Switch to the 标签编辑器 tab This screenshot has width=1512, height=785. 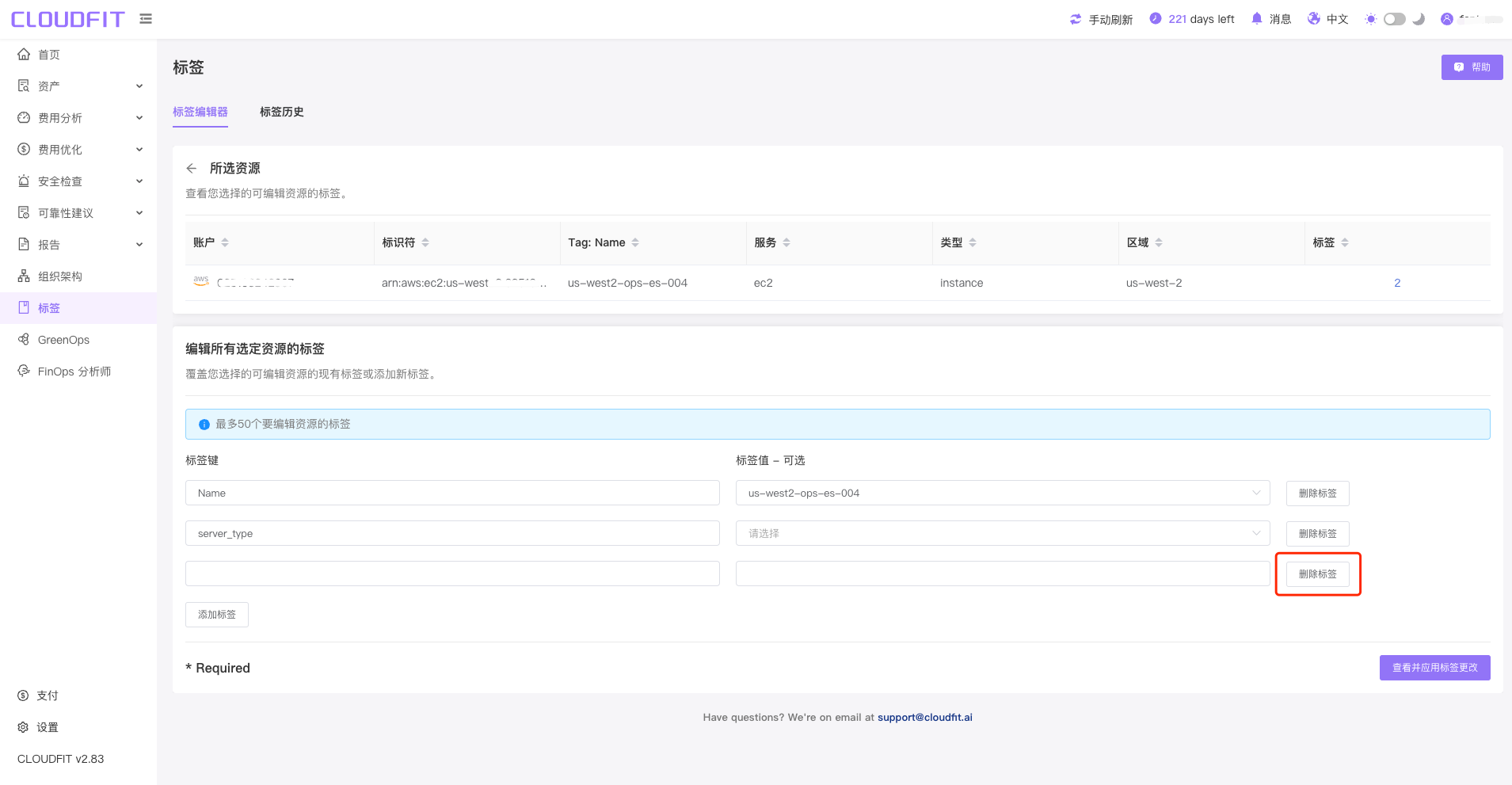[200, 112]
